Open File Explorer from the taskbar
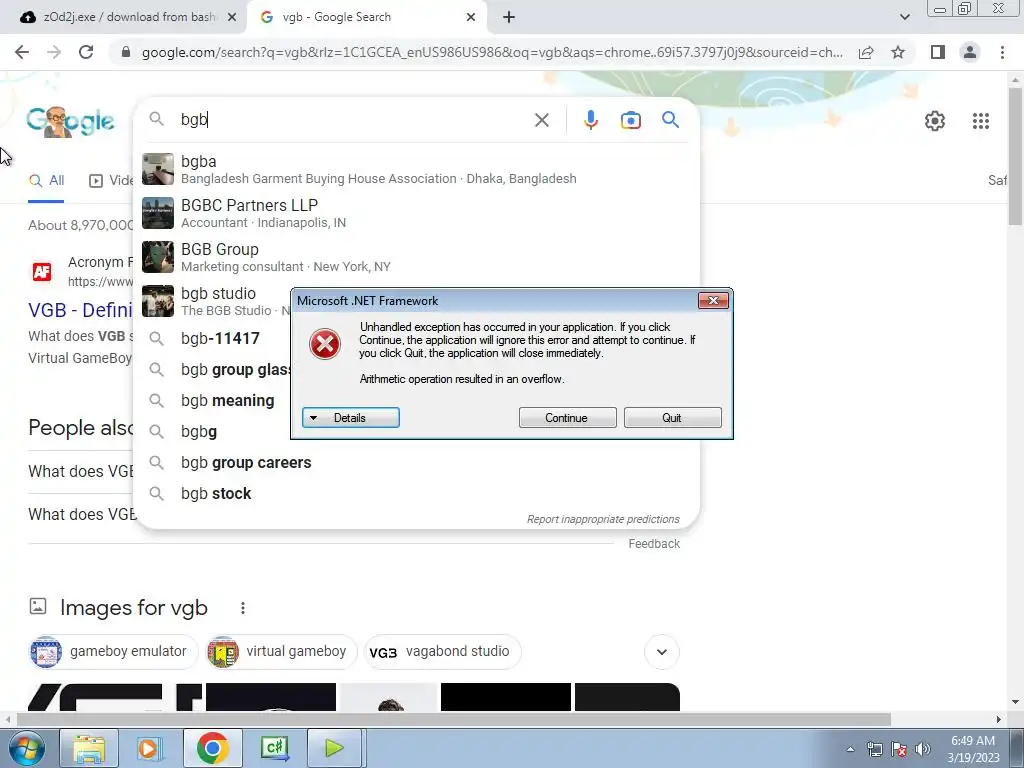 point(89,748)
